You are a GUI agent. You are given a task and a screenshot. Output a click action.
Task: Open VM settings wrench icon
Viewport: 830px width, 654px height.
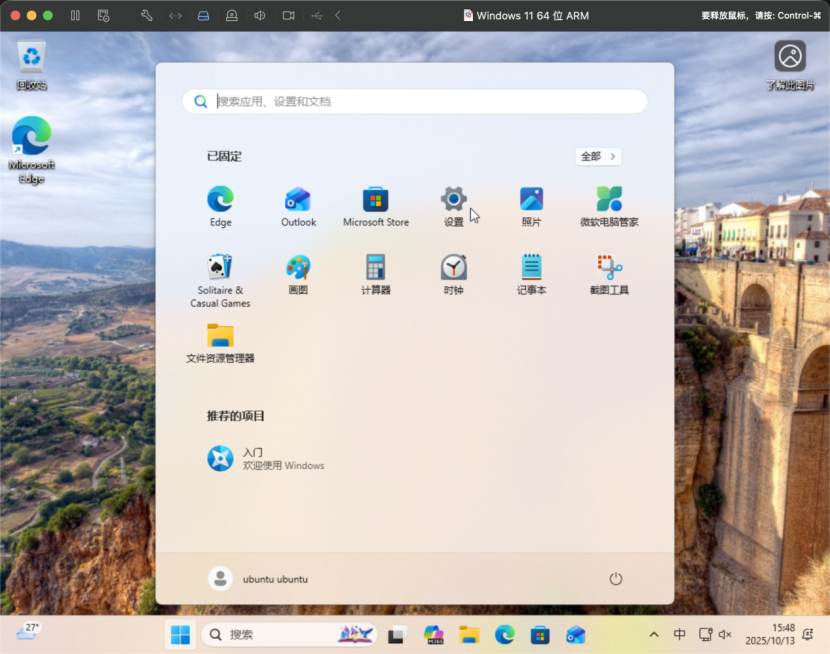tap(147, 15)
